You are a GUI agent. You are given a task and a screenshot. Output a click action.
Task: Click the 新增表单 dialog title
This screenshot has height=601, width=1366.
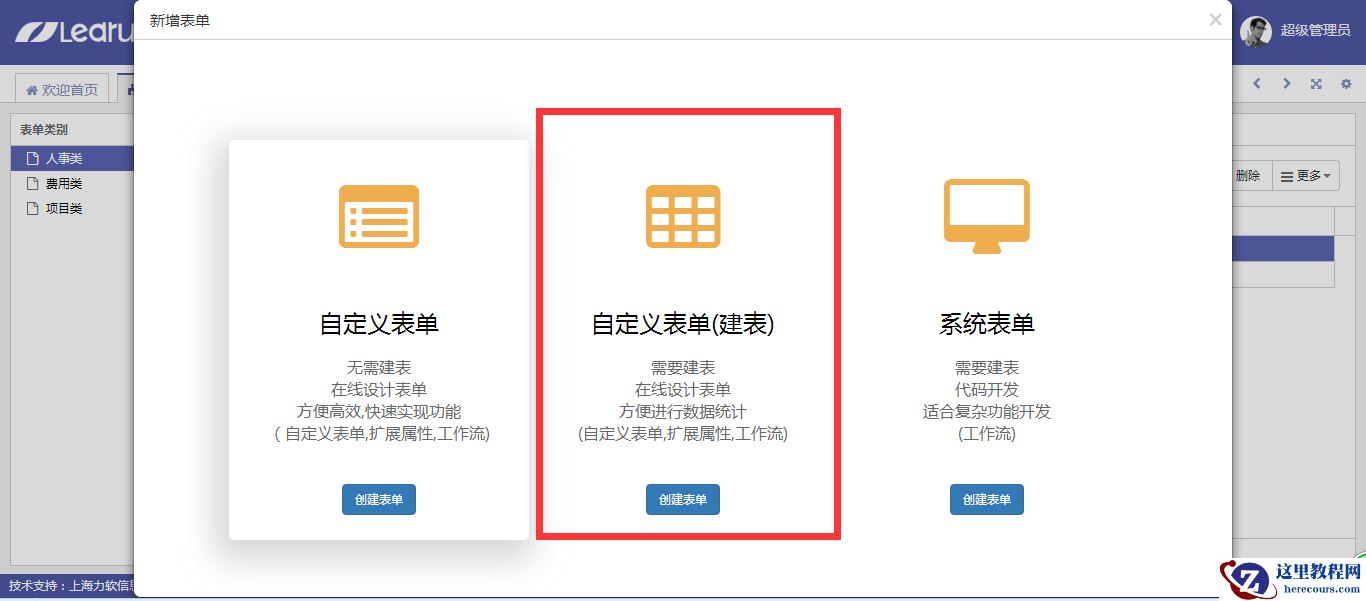click(x=180, y=20)
